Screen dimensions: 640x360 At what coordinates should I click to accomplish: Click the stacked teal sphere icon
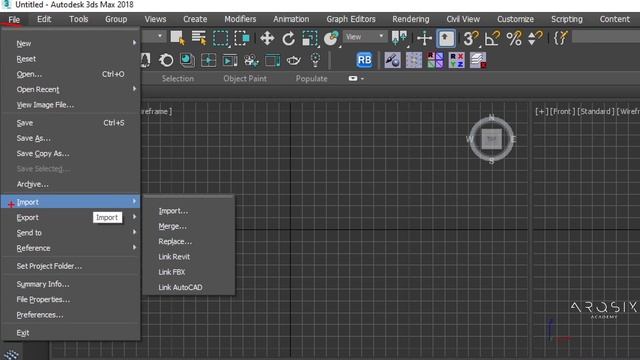point(187,60)
